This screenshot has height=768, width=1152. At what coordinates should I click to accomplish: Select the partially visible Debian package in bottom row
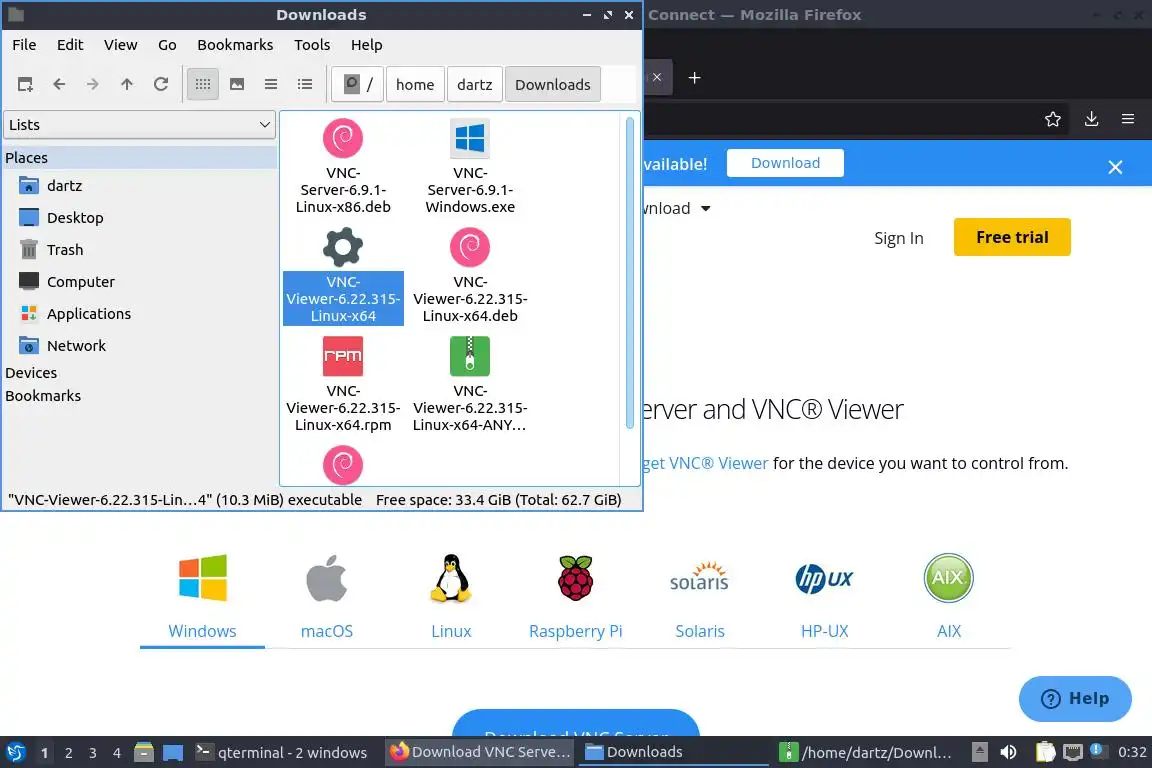[x=343, y=464]
